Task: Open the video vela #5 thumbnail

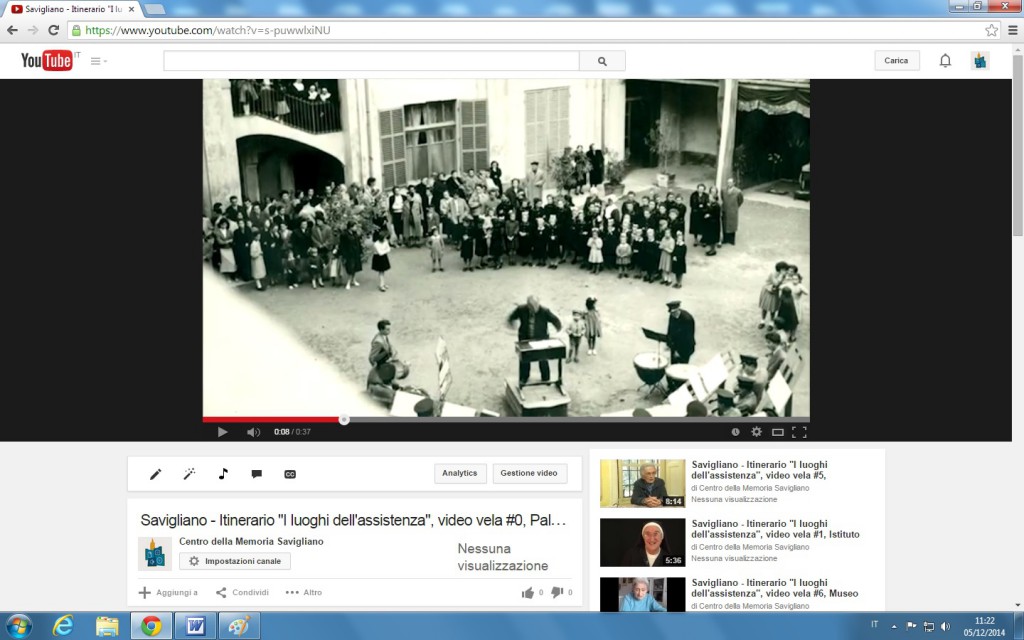Action: [643, 483]
